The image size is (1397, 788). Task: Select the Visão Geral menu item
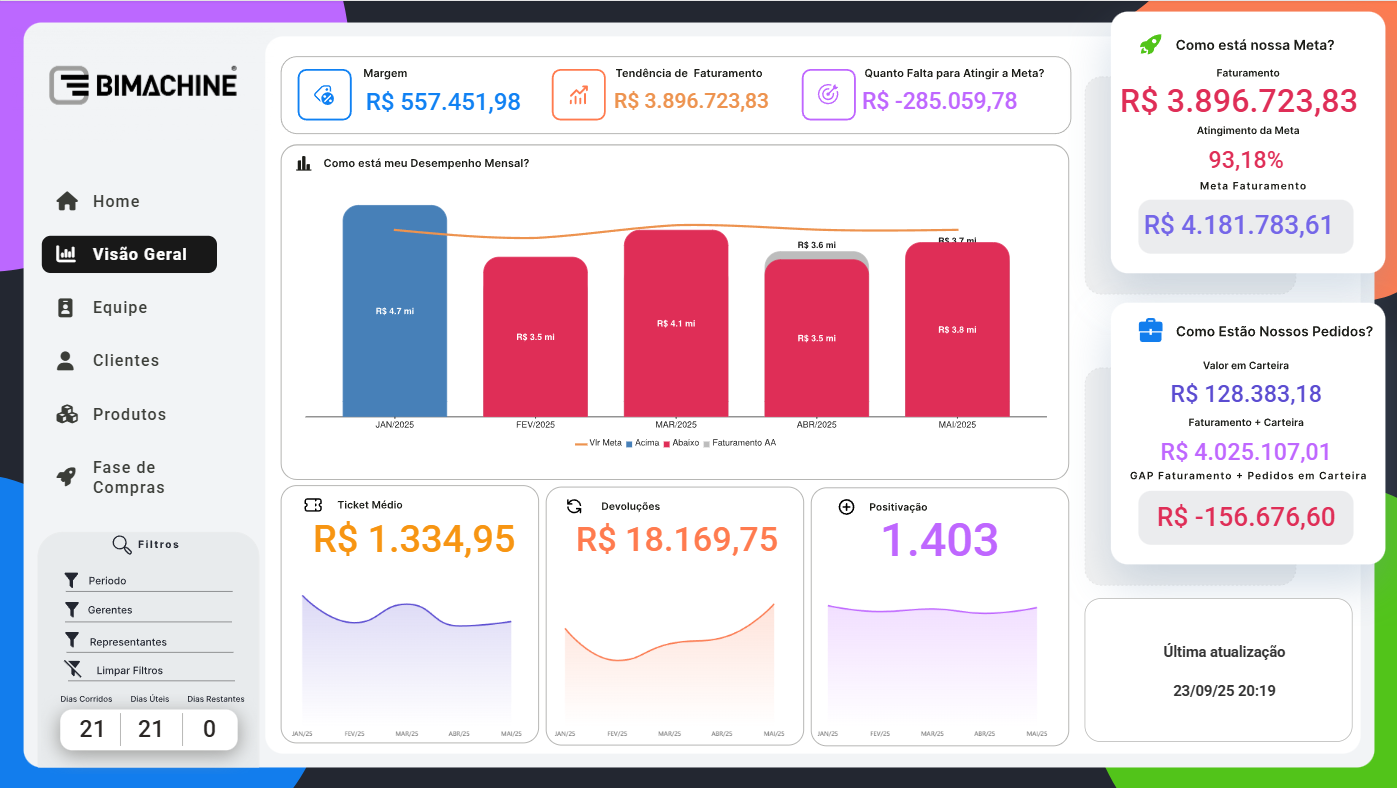click(129, 254)
